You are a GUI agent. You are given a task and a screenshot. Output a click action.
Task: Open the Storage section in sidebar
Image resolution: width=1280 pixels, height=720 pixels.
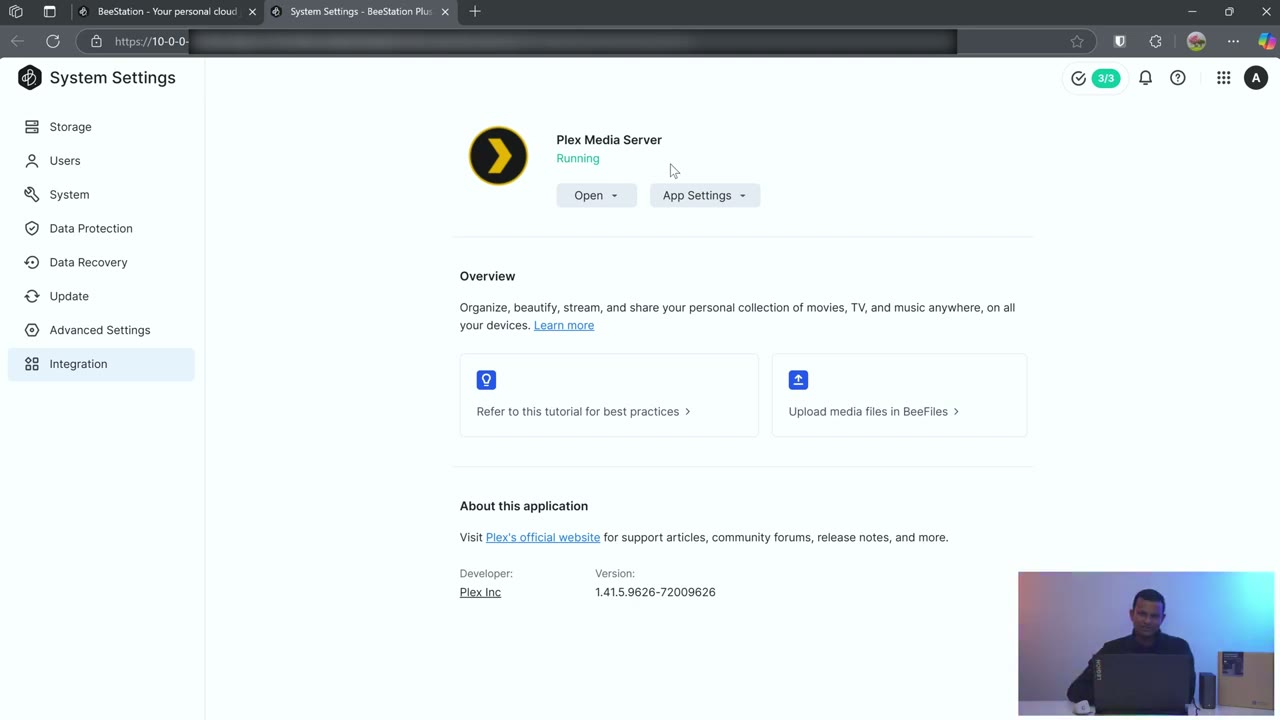(70, 126)
